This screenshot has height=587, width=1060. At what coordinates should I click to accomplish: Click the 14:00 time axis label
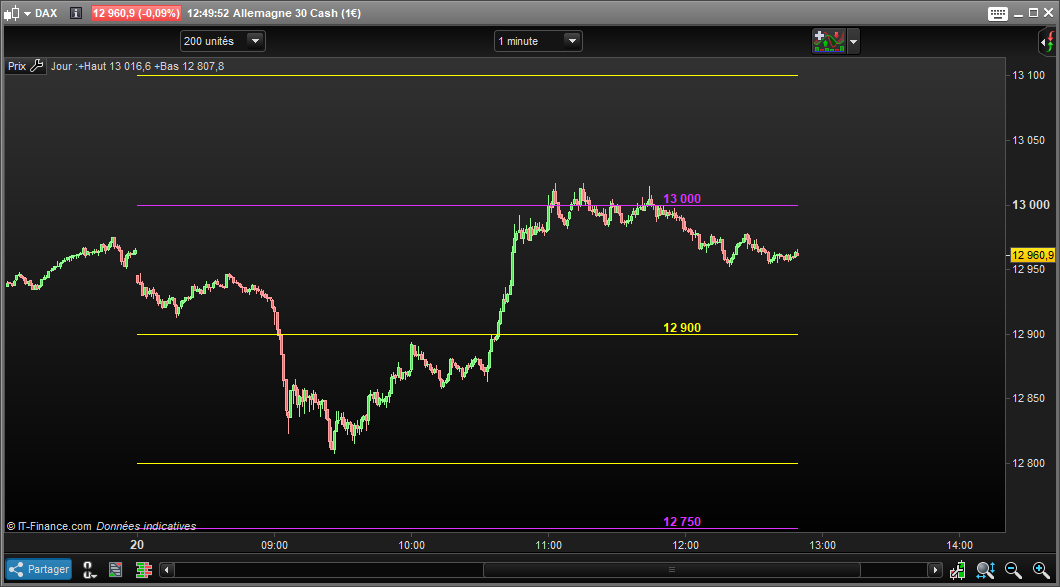959,545
